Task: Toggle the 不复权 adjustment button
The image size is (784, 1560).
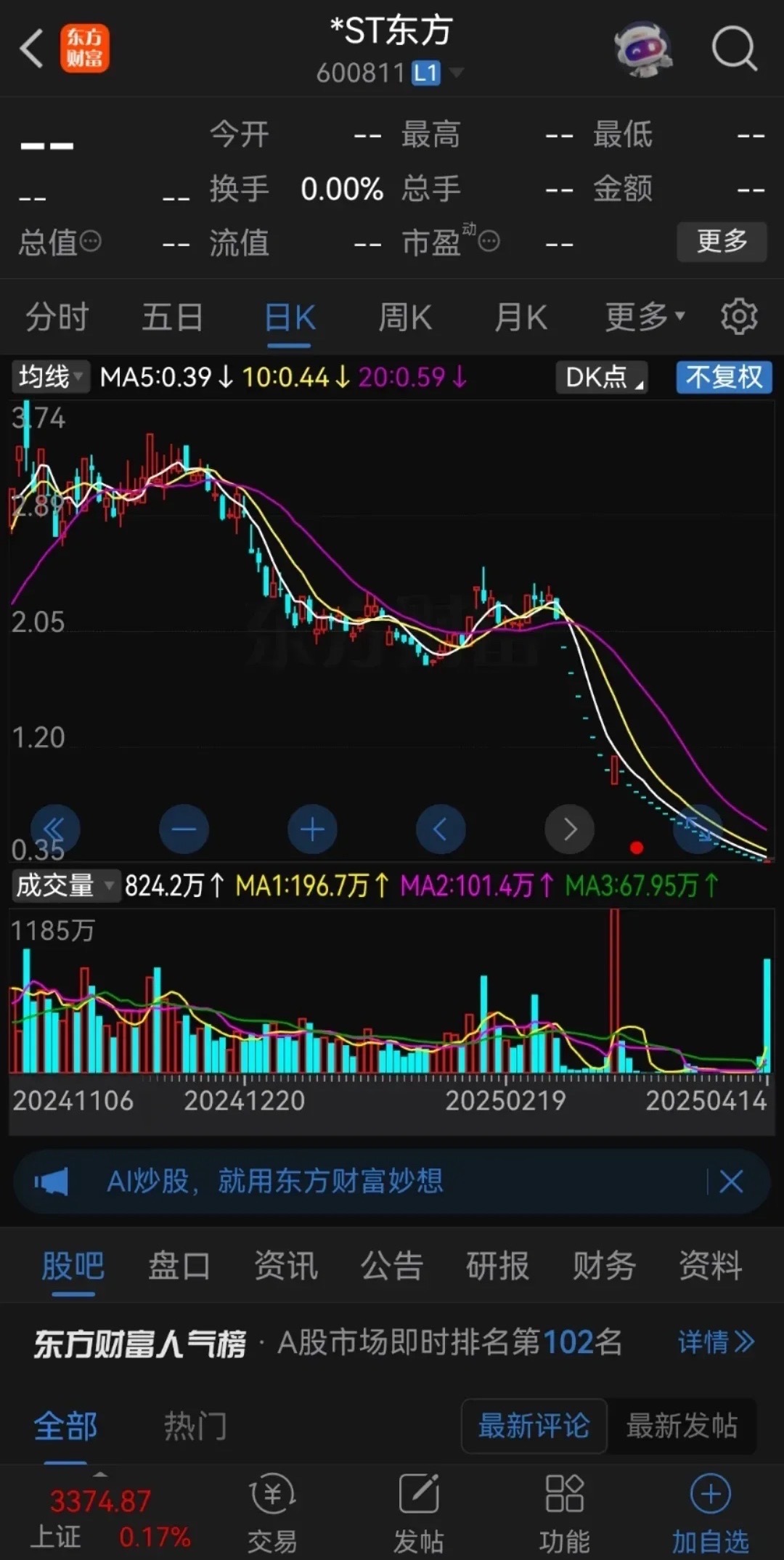Action: [724, 377]
